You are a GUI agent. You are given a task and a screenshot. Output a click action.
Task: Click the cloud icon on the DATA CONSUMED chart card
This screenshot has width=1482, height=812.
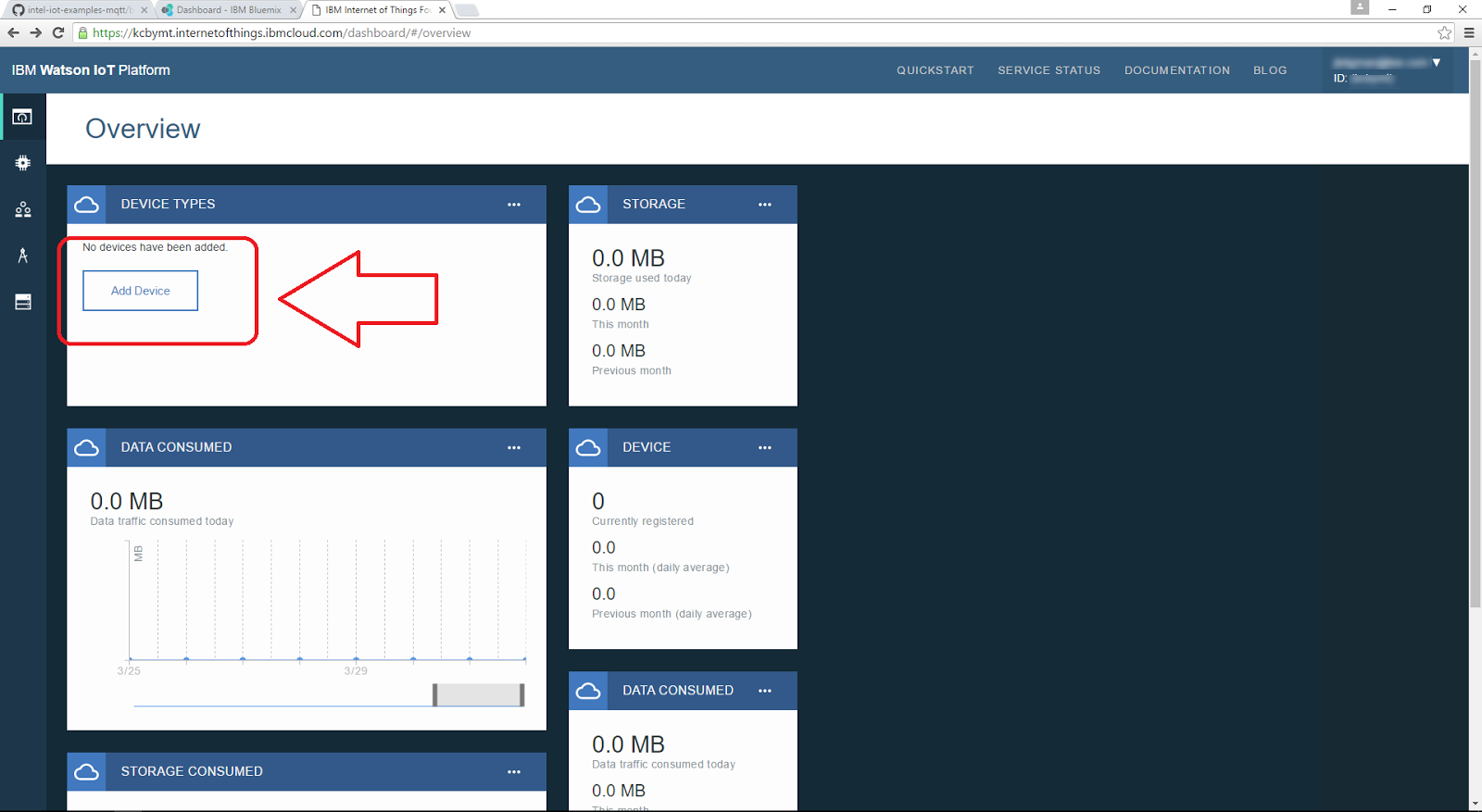[x=87, y=448]
